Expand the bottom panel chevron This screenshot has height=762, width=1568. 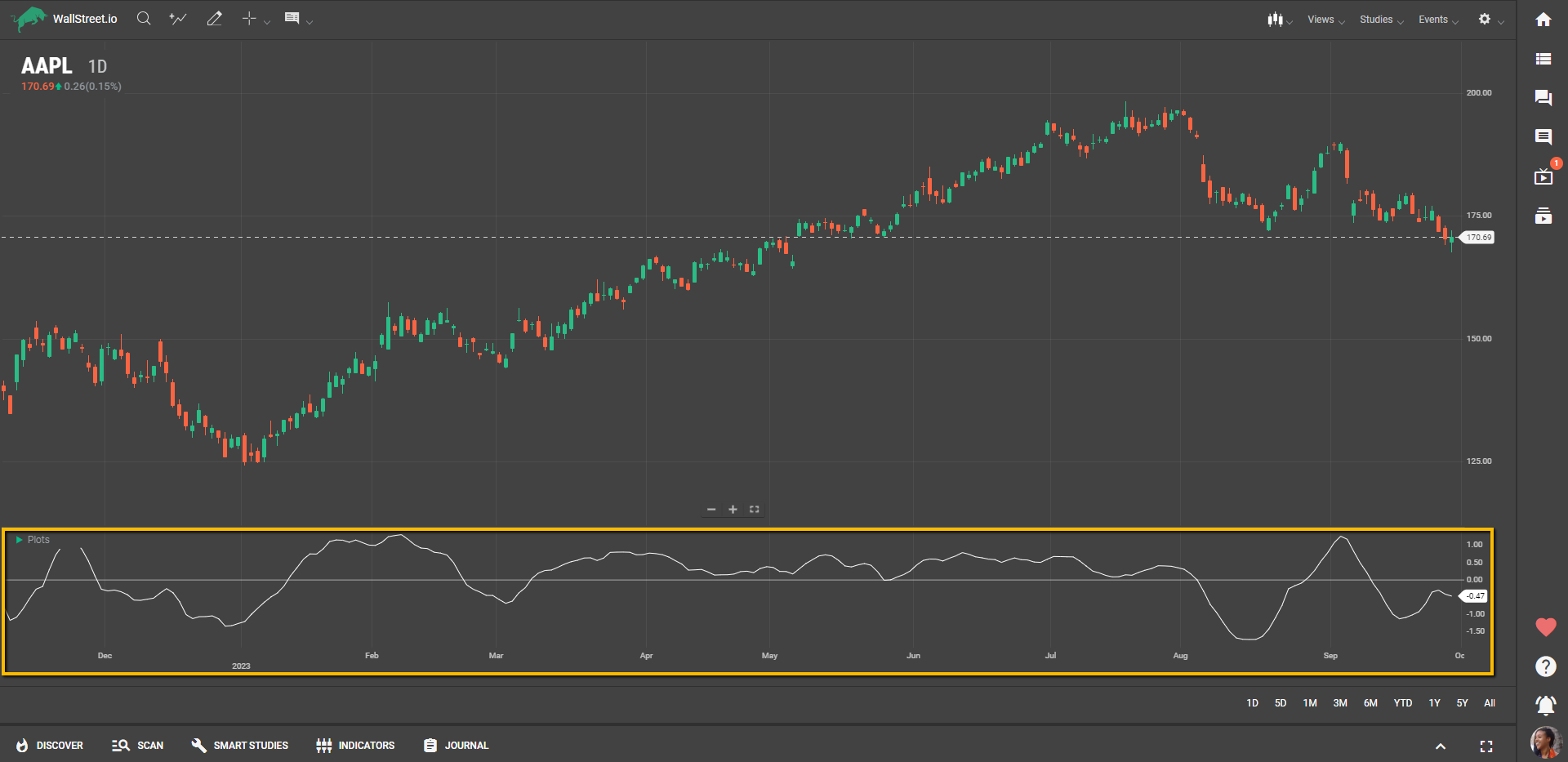pyautogui.click(x=1441, y=746)
